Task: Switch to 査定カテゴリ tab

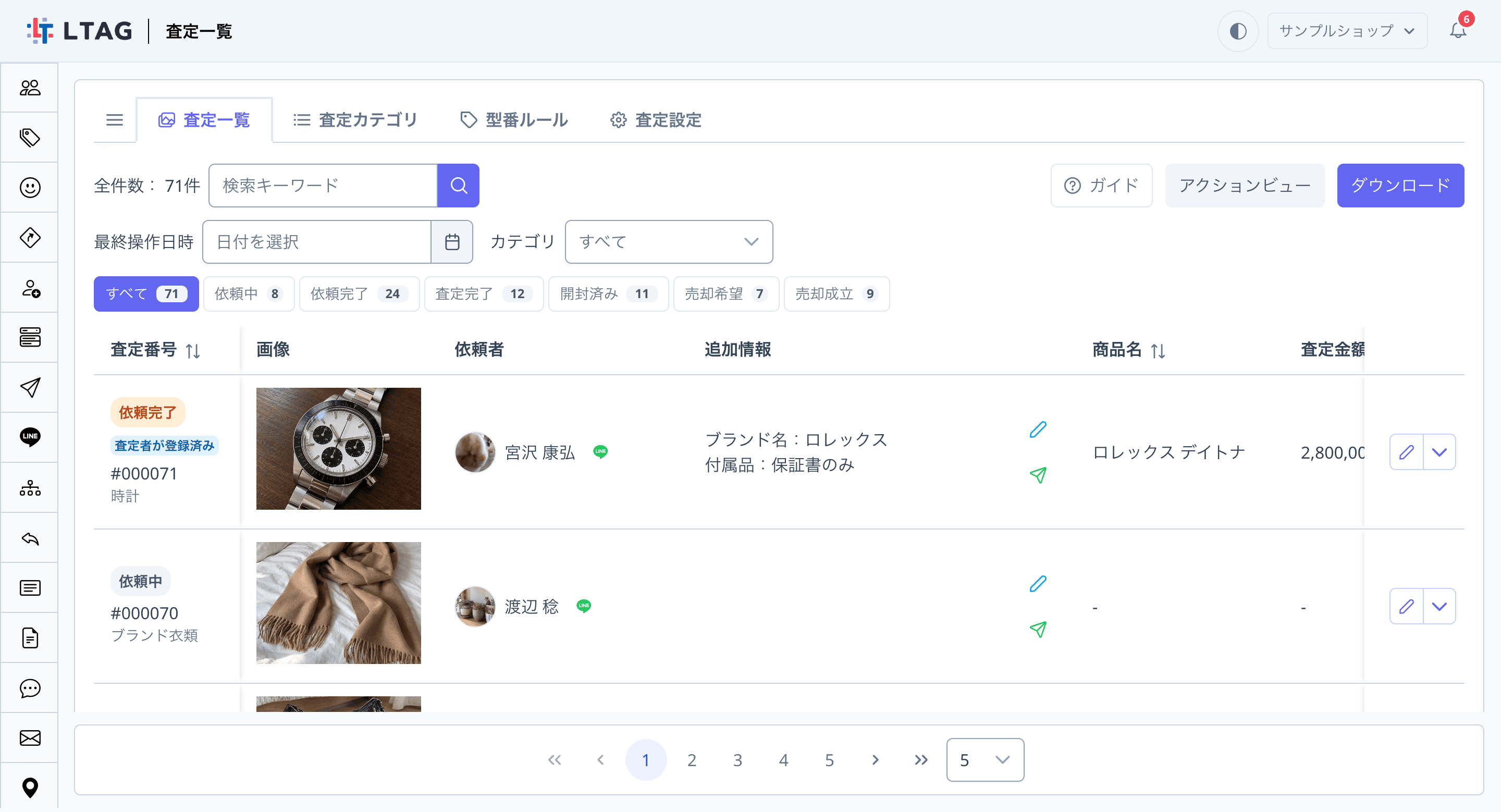Action: (355, 120)
